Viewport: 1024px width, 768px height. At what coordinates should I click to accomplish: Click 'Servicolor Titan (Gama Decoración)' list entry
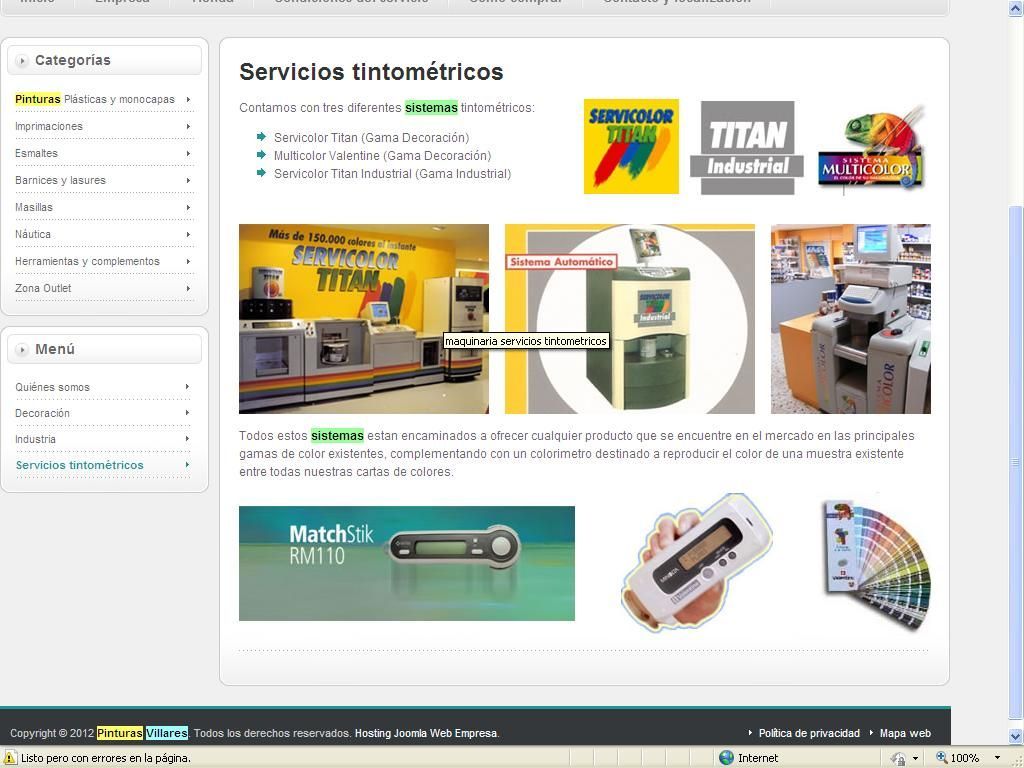click(x=372, y=138)
